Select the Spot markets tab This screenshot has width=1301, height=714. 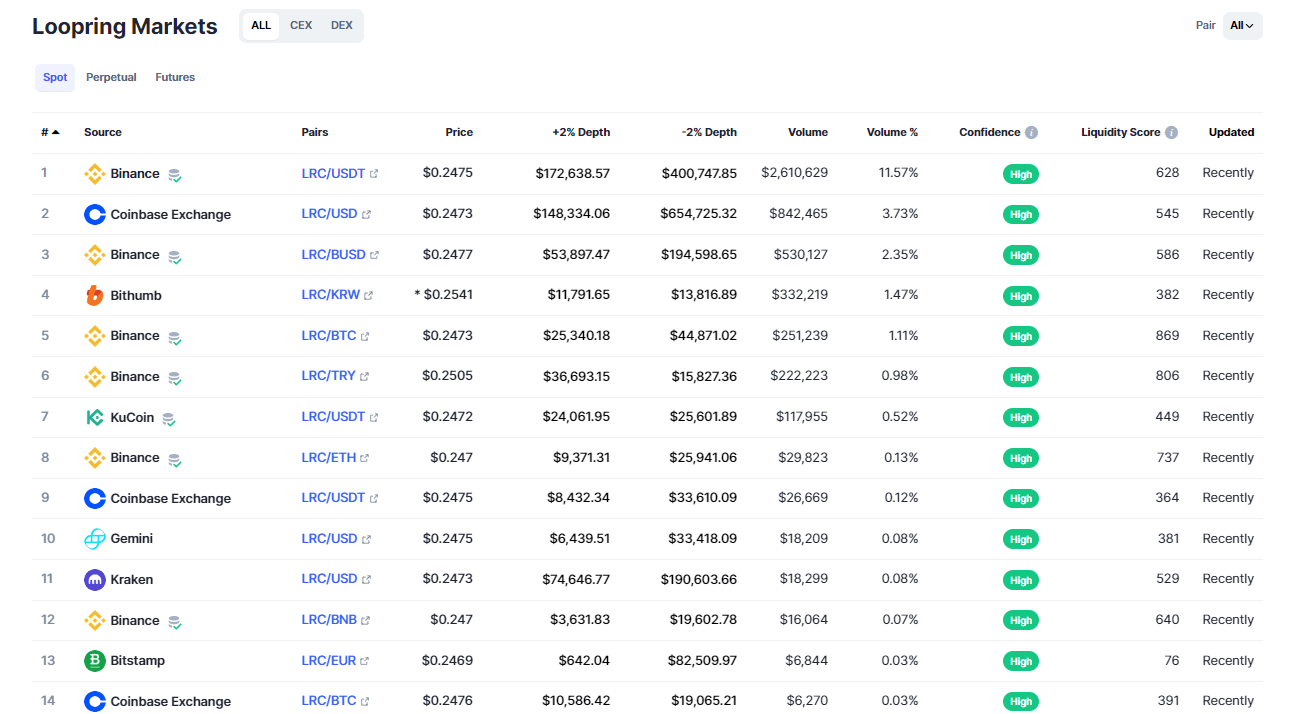click(55, 78)
